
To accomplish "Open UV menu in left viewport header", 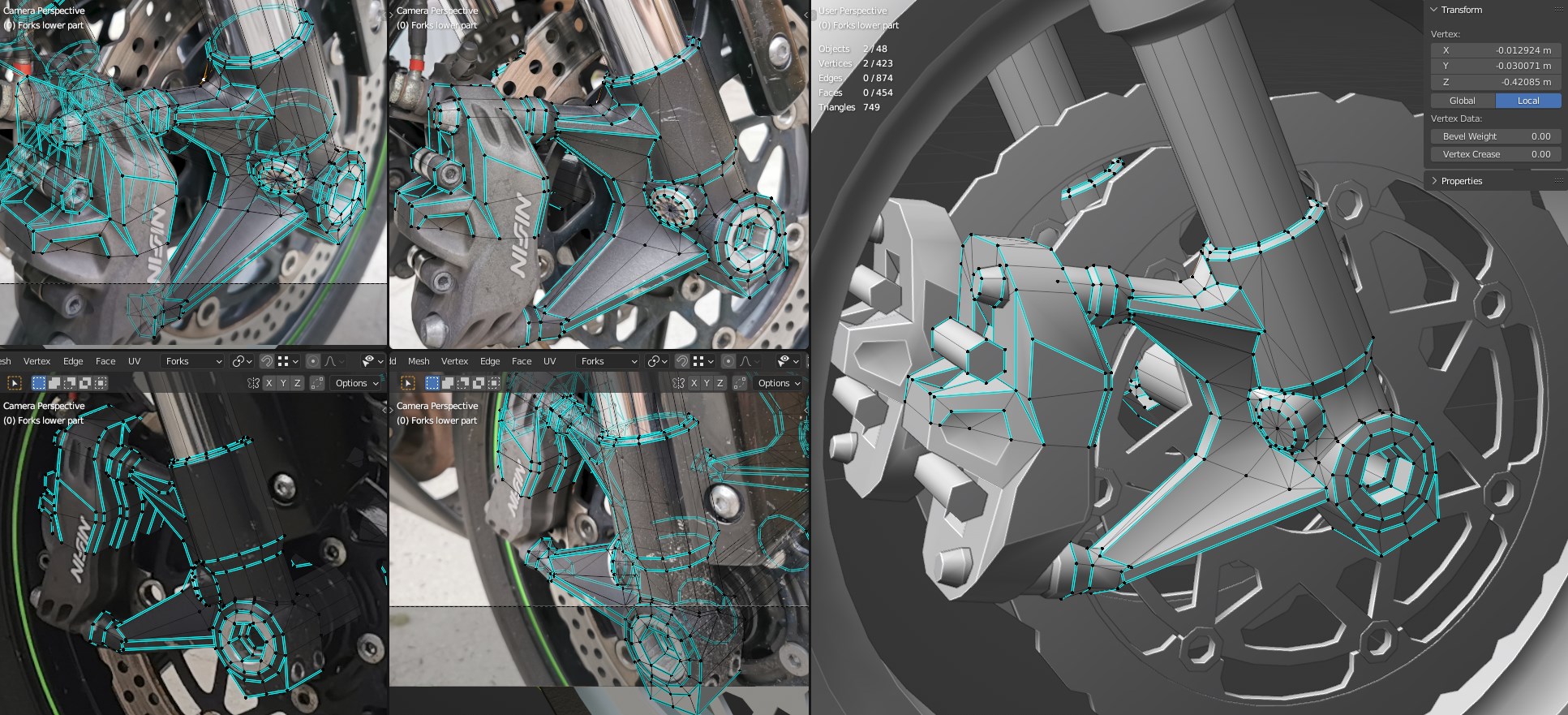I will (x=135, y=361).
